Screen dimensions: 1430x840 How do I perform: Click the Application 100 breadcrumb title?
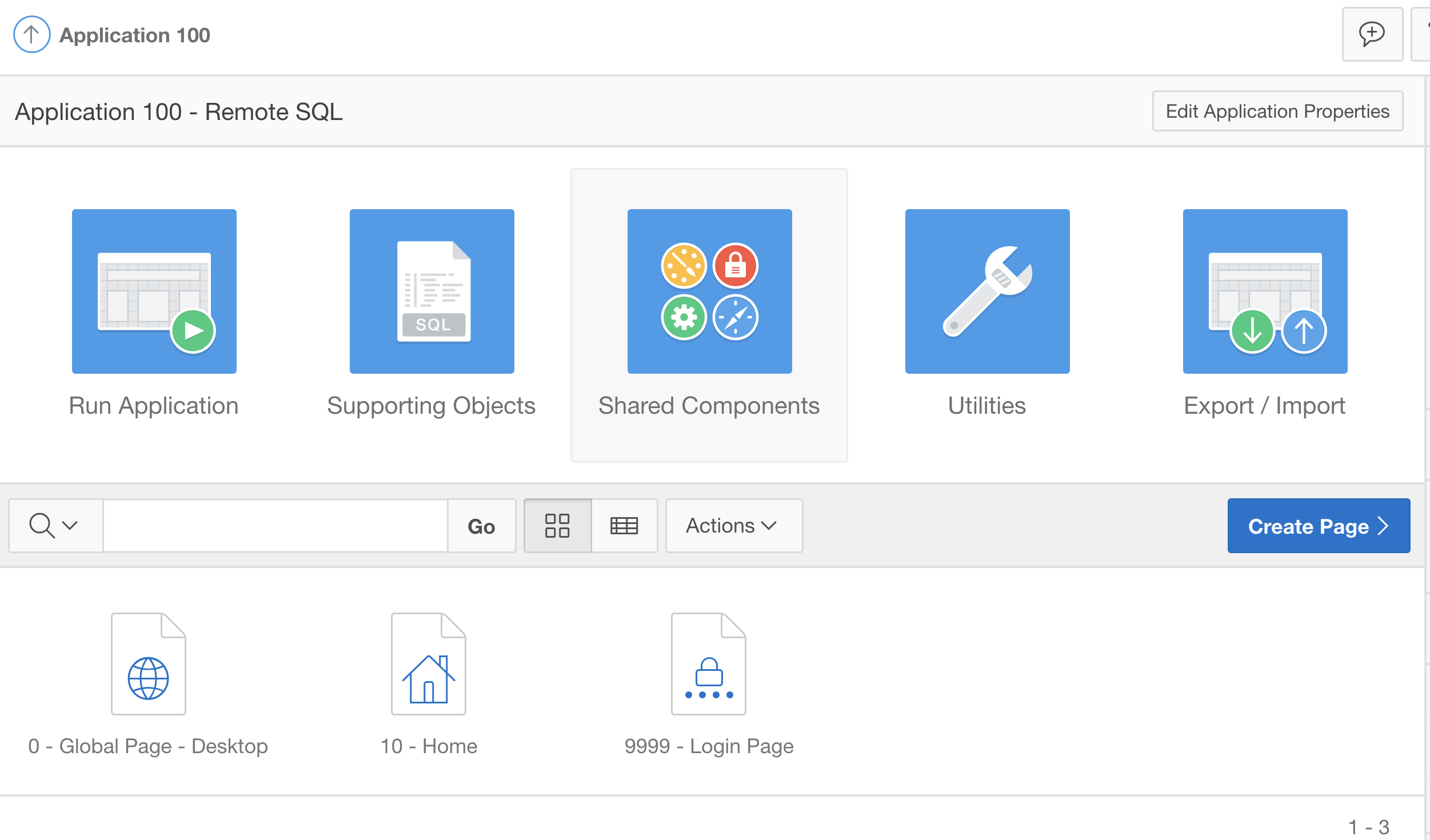point(135,35)
